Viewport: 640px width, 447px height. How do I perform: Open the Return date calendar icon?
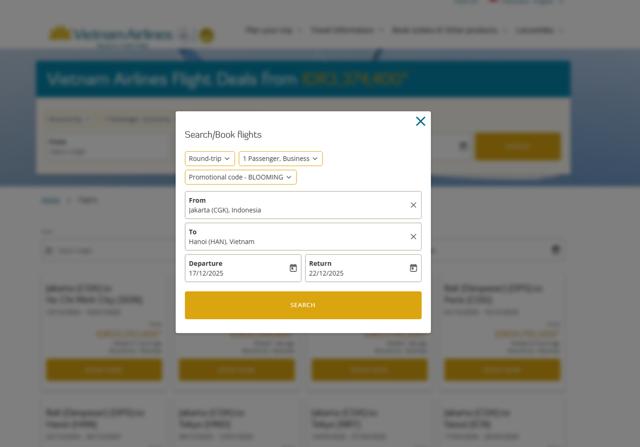click(413, 268)
